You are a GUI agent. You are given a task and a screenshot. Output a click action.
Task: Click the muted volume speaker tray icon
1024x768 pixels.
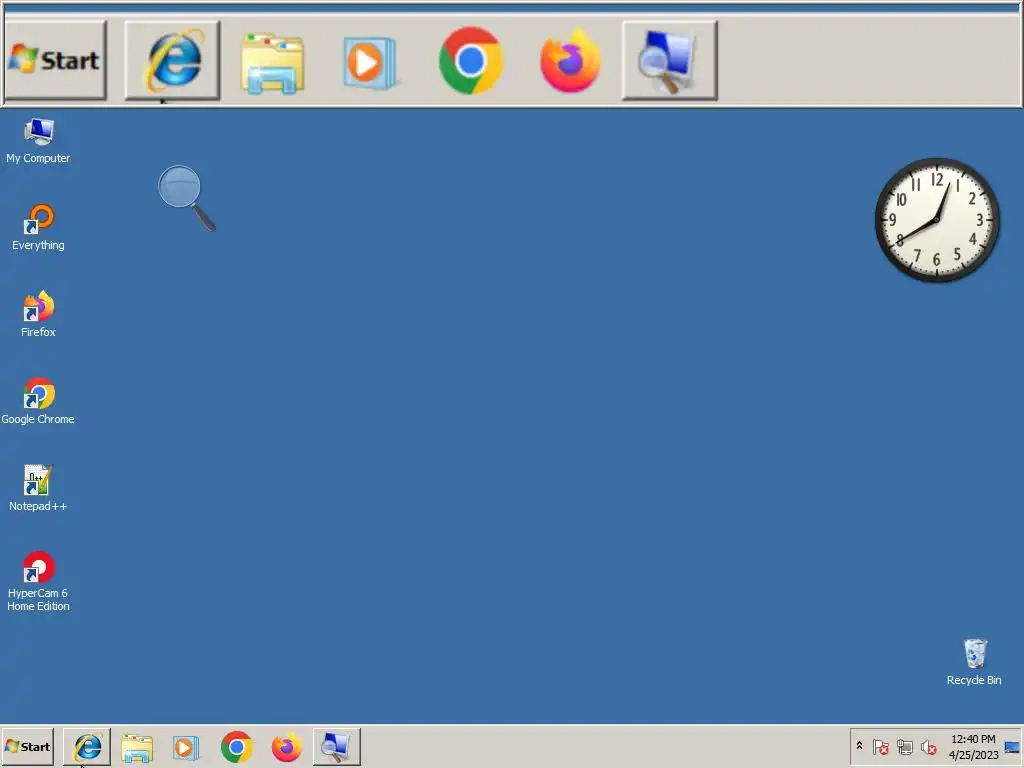(x=928, y=746)
